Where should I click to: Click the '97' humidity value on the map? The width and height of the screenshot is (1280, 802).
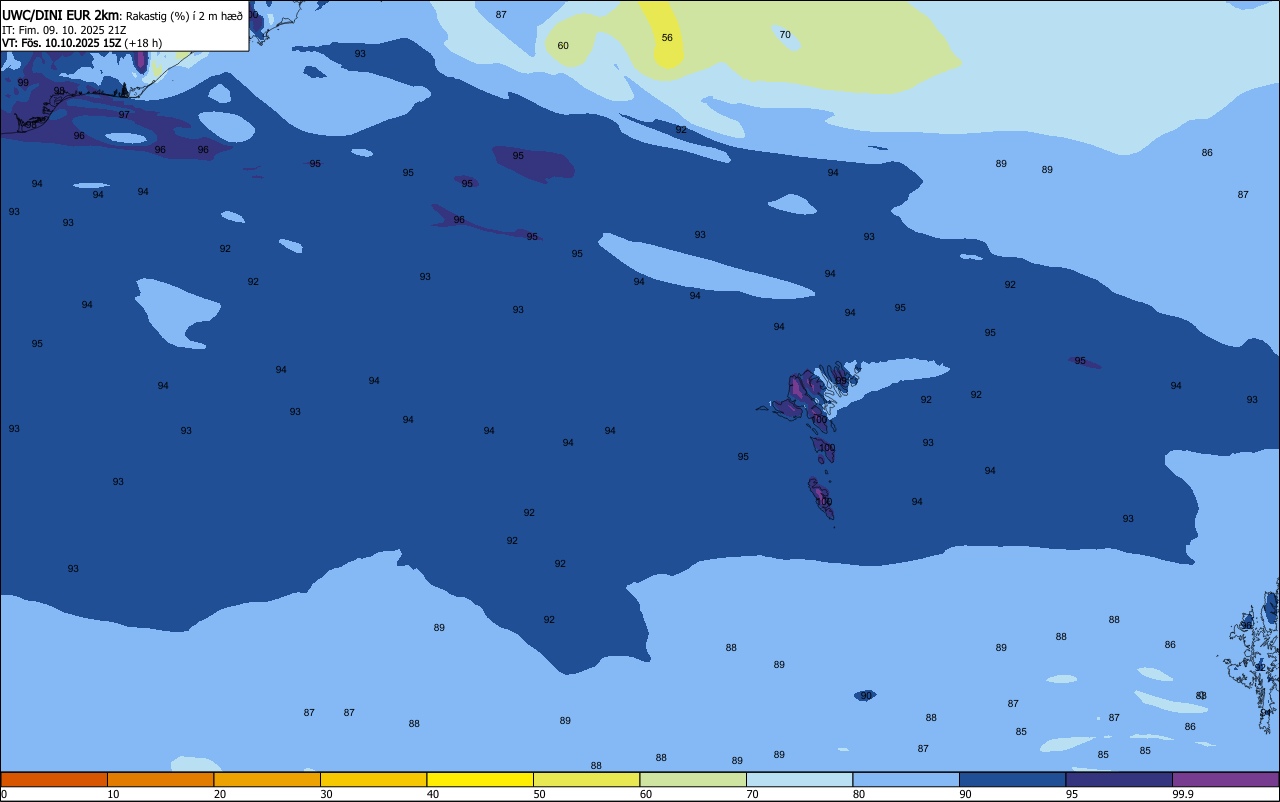124,115
